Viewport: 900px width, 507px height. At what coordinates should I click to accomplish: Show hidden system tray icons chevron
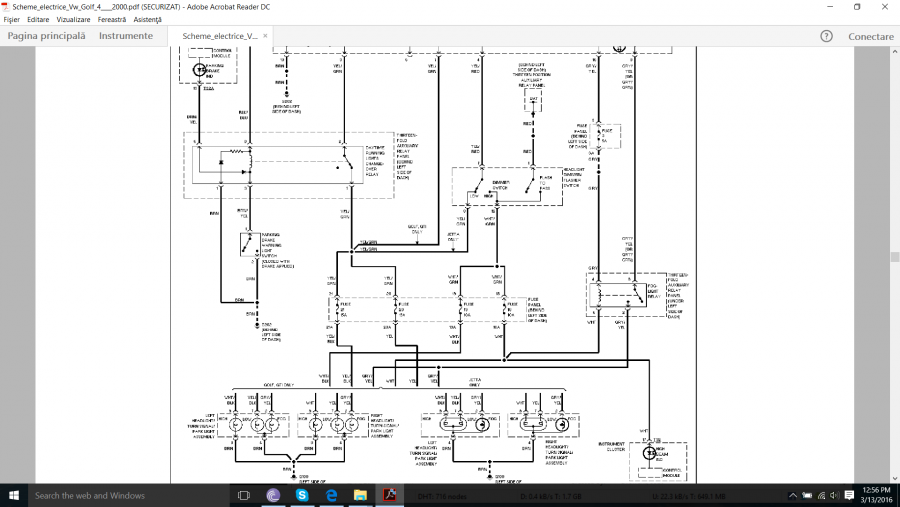[793, 495]
